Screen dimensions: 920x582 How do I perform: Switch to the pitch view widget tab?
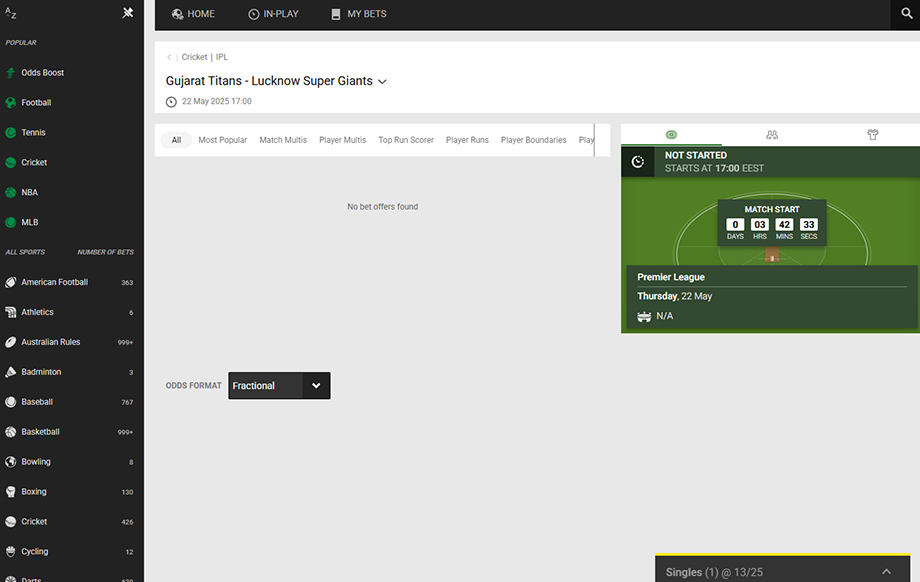click(x=671, y=135)
